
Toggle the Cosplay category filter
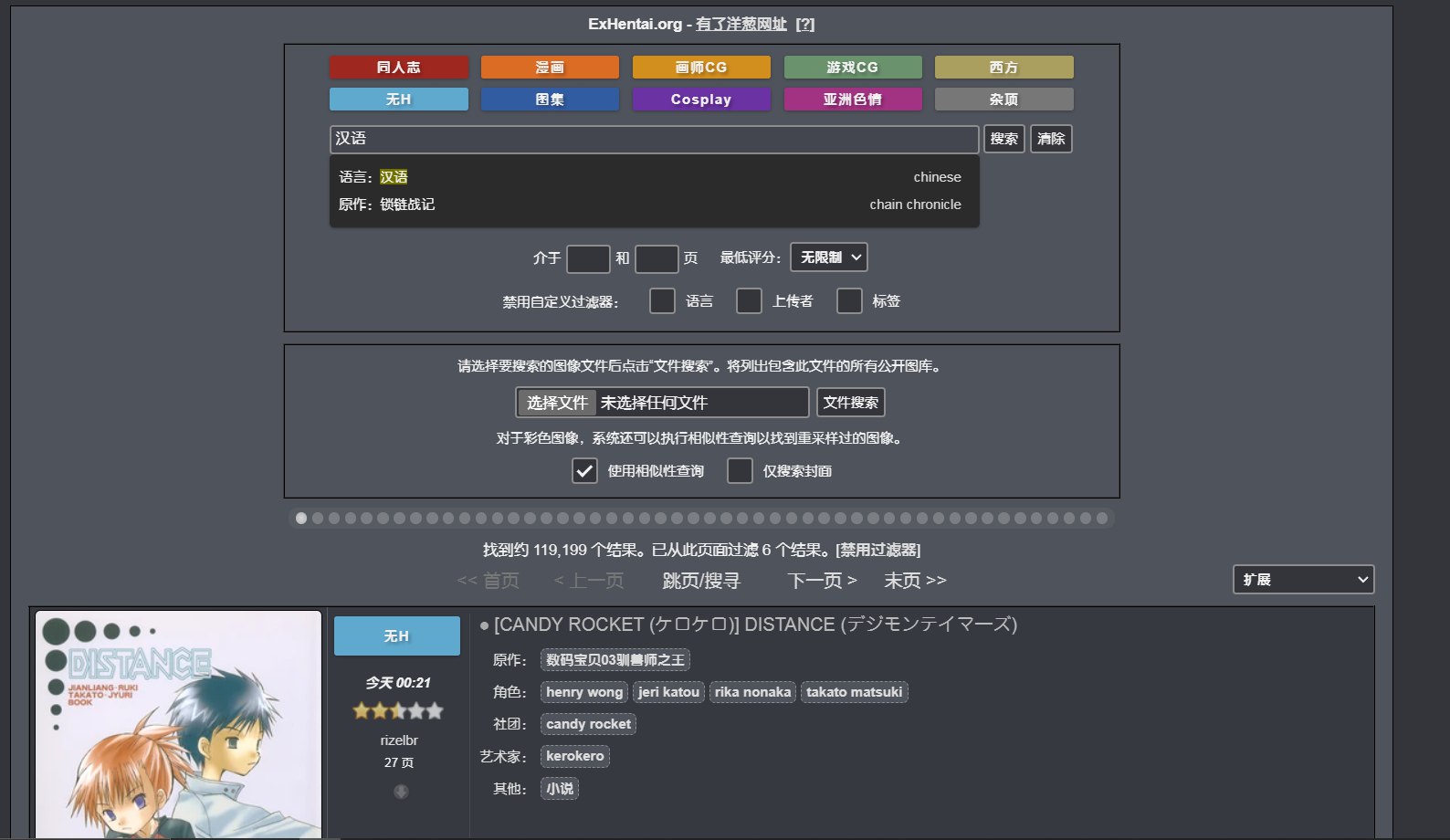pyautogui.click(x=701, y=100)
